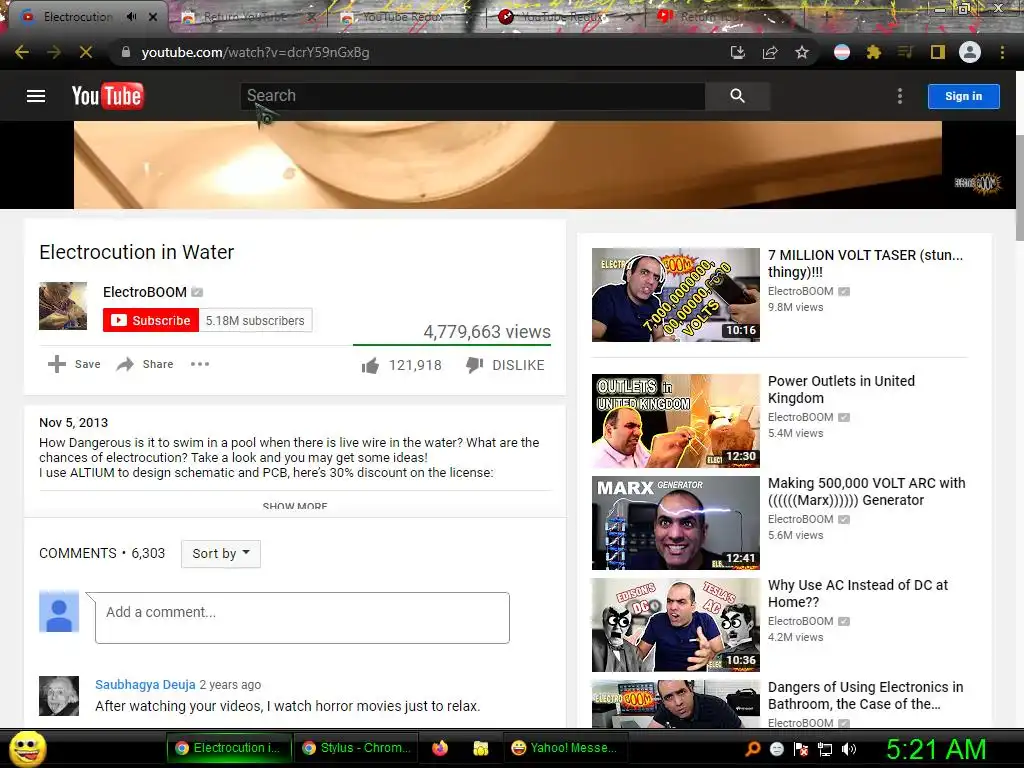Expand the description with SHOW MORE

point(295,505)
